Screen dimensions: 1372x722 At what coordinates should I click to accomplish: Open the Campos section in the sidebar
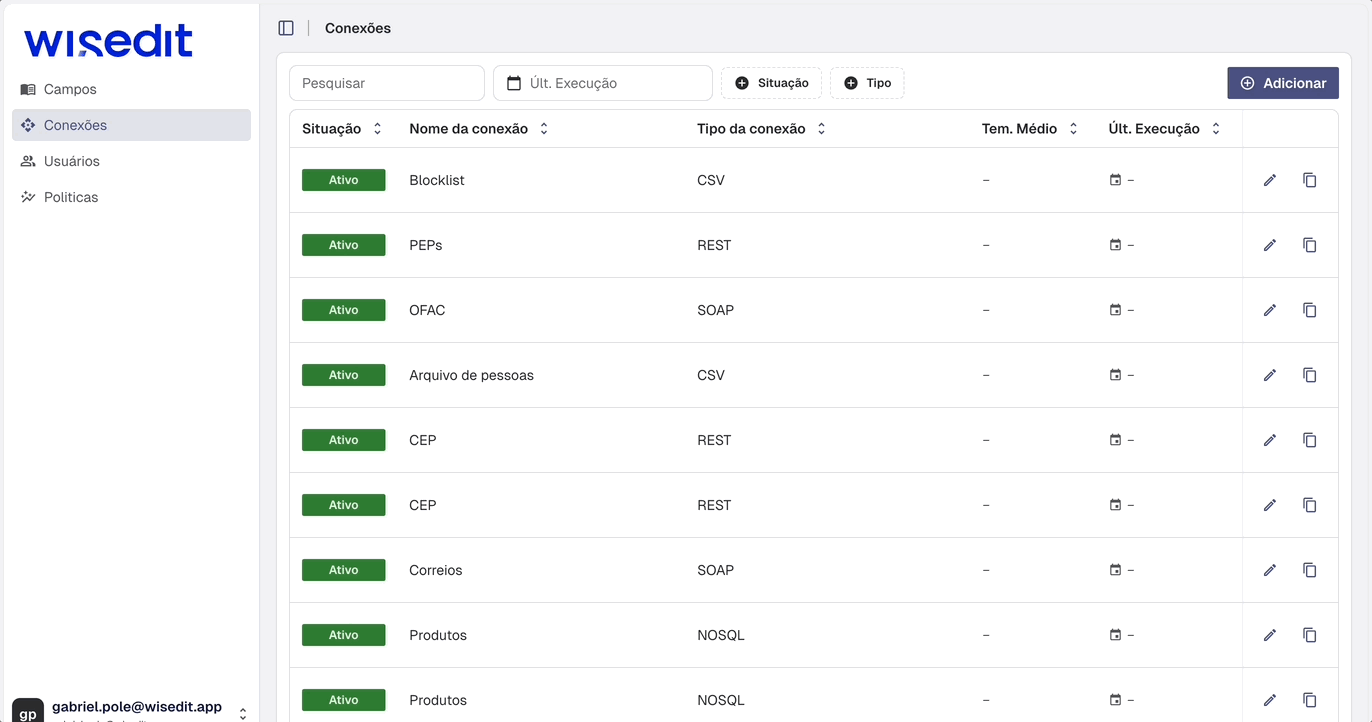coord(69,89)
